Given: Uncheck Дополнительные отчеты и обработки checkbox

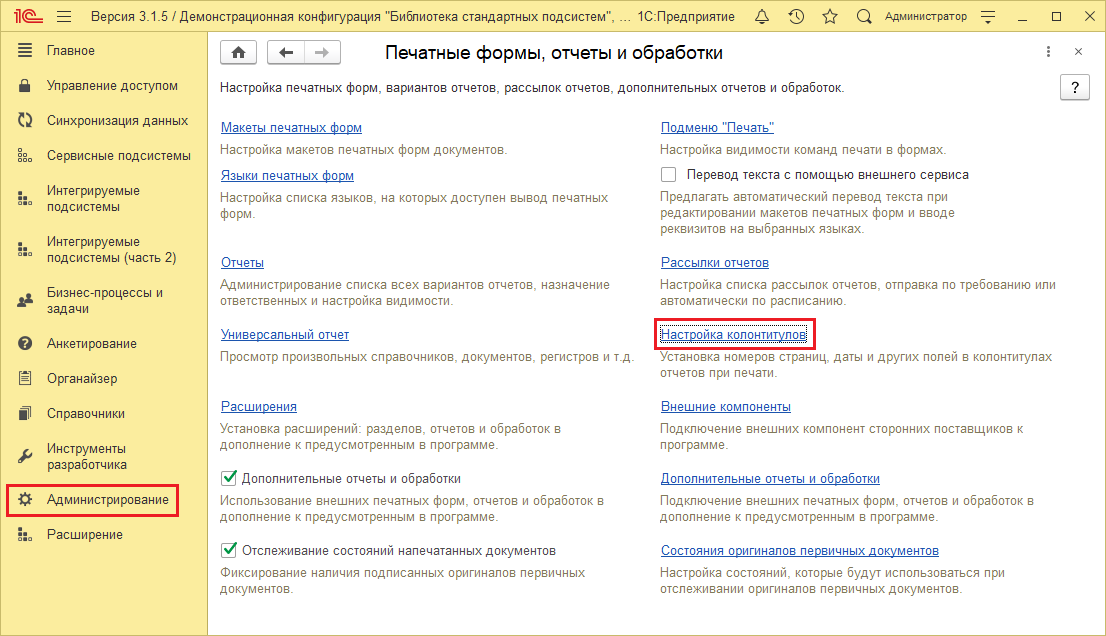Looking at the screenshot, I should (229, 478).
